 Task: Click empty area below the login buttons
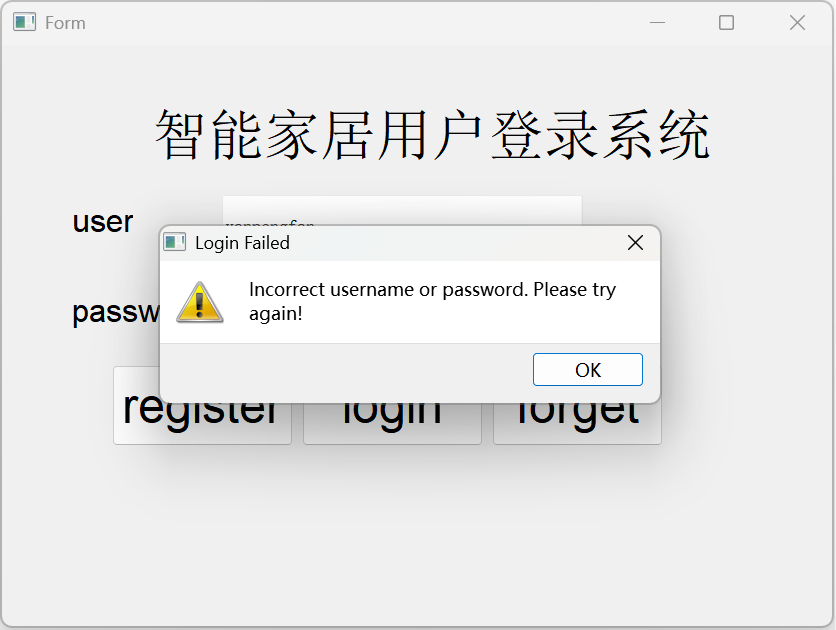click(416, 533)
